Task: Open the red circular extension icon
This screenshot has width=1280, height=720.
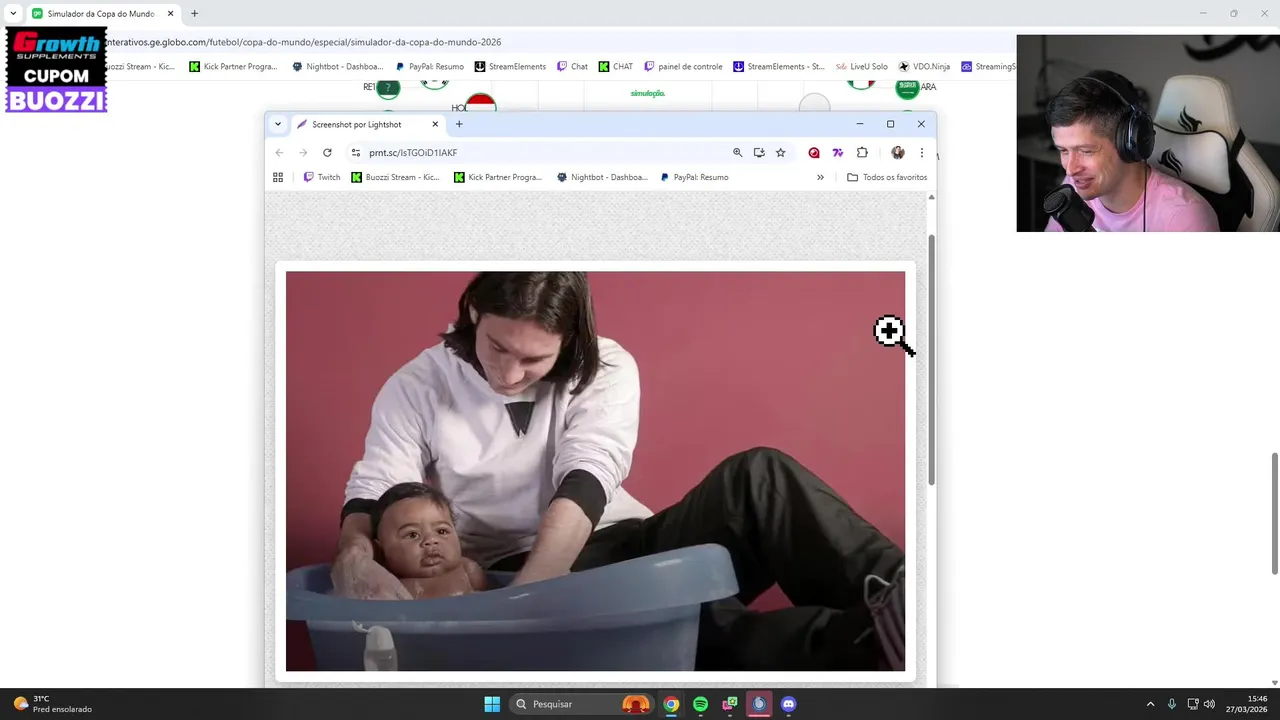Action: pyautogui.click(x=814, y=153)
